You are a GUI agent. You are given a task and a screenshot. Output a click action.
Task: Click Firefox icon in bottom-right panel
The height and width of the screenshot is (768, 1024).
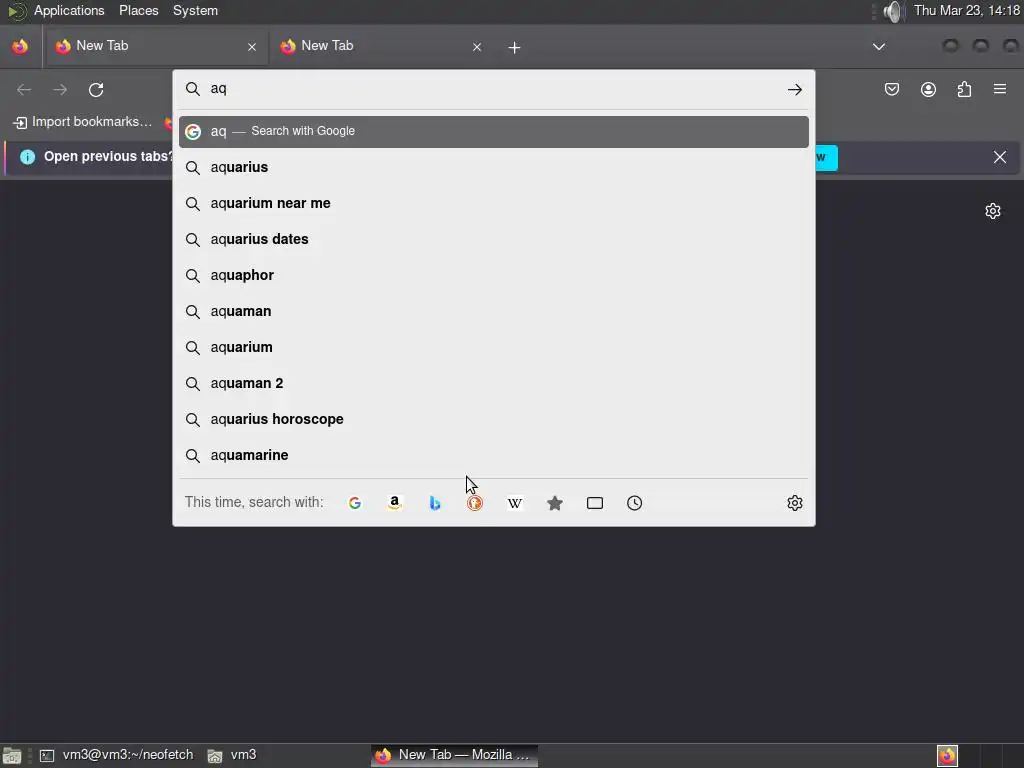[x=948, y=756]
